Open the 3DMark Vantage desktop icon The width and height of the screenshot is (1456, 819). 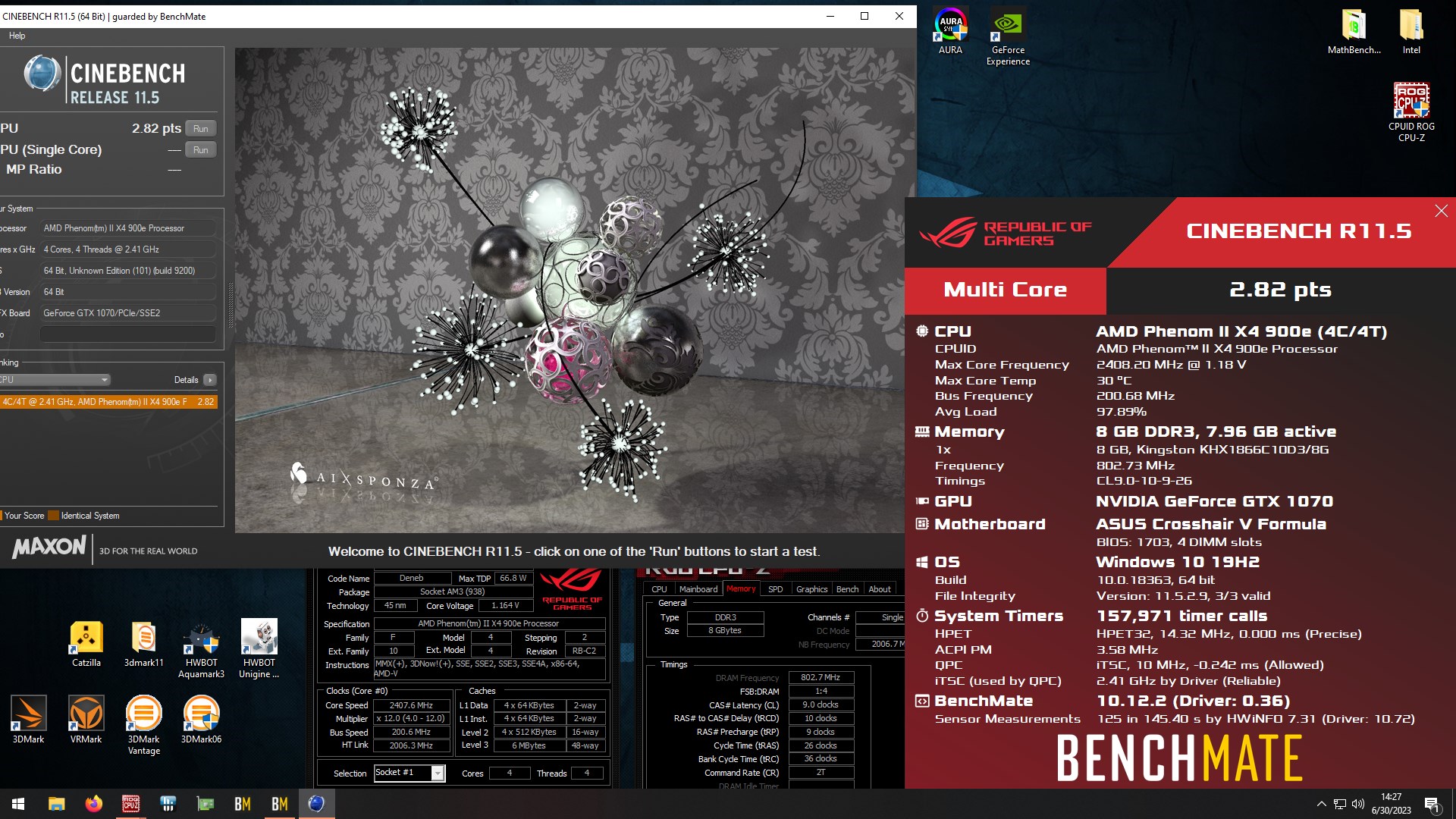coord(144,725)
